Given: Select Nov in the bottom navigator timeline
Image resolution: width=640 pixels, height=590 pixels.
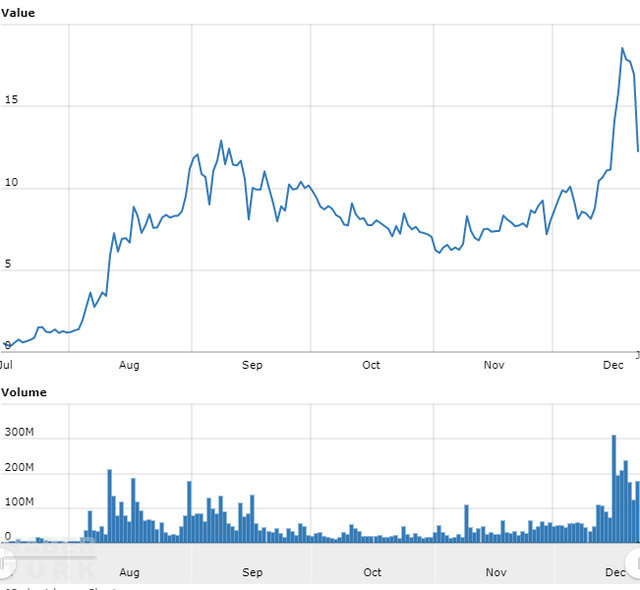Looking at the screenshot, I should (x=495, y=572).
